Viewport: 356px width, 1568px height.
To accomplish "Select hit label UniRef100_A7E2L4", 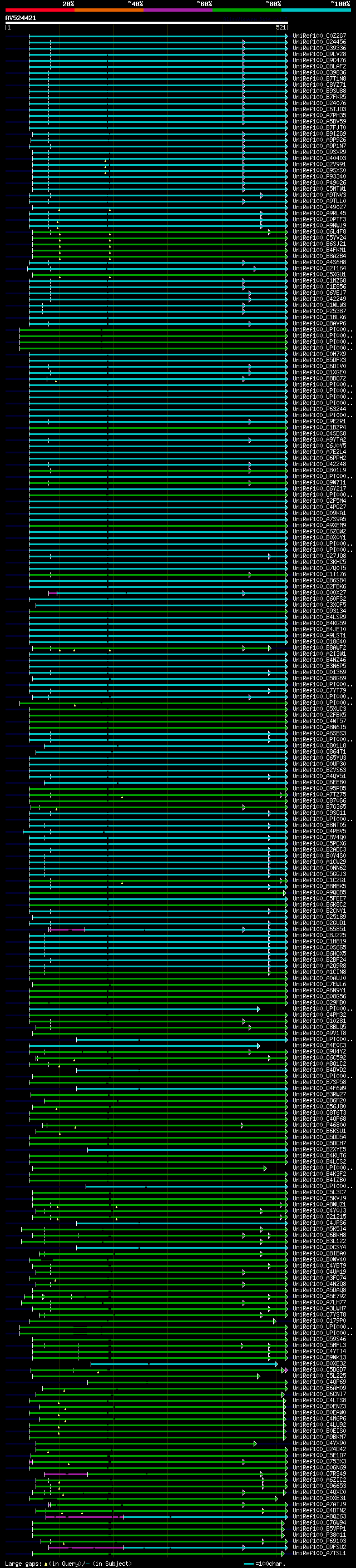I will pos(319,452).
